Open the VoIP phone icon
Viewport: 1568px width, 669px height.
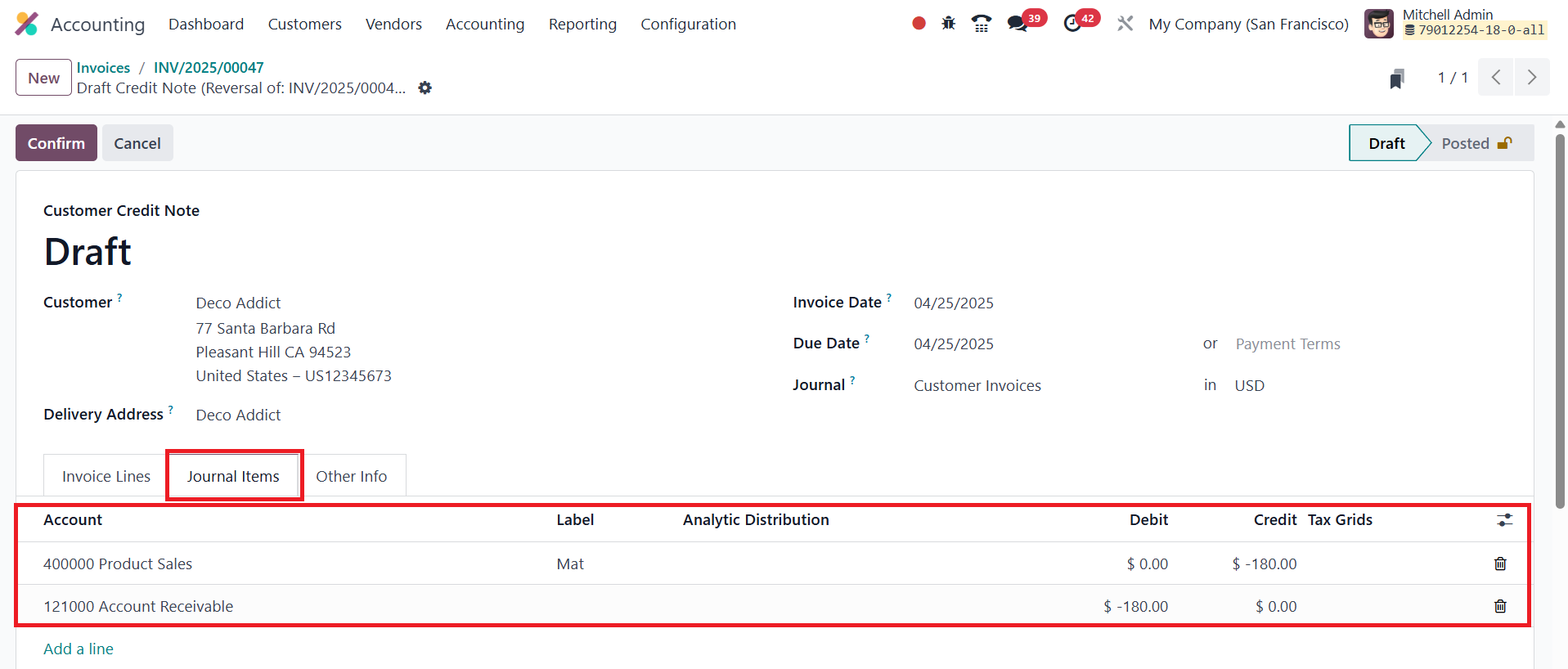point(981,24)
